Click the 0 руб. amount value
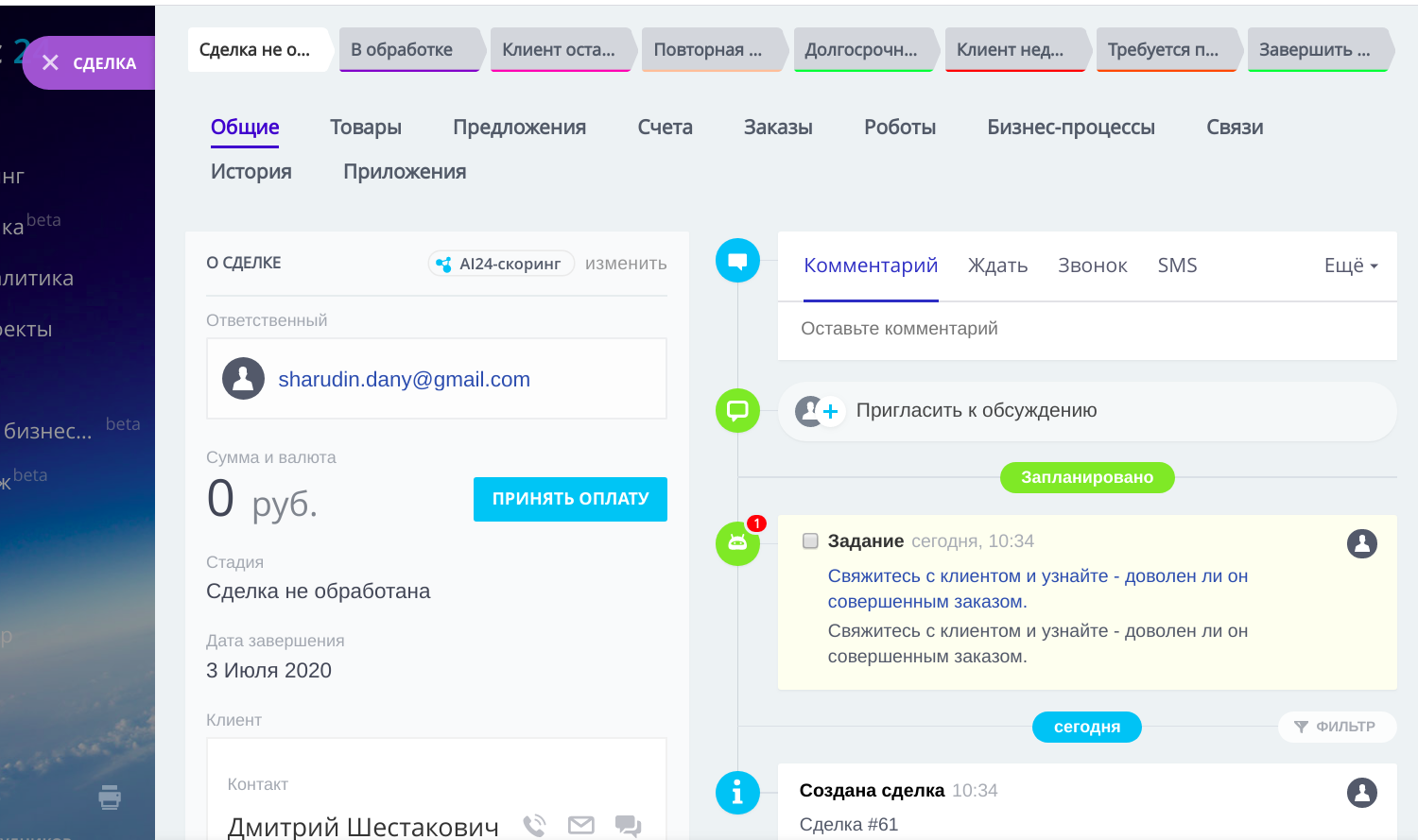The image size is (1418, 840). (x=262, y=499)
